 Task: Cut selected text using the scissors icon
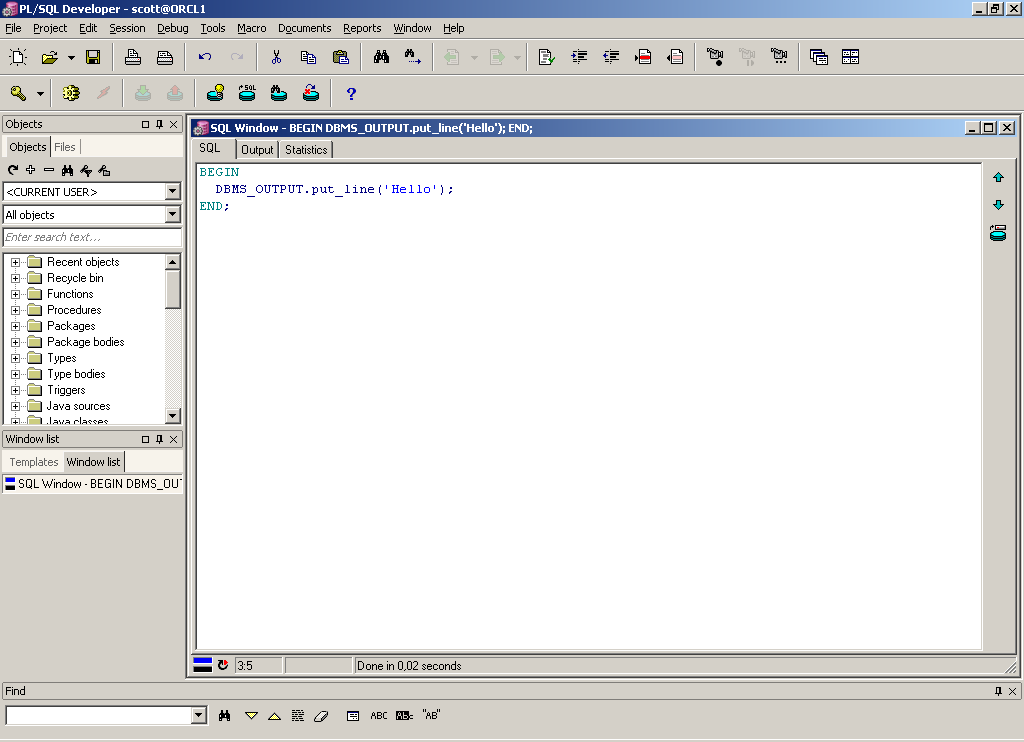coord(277,57)
